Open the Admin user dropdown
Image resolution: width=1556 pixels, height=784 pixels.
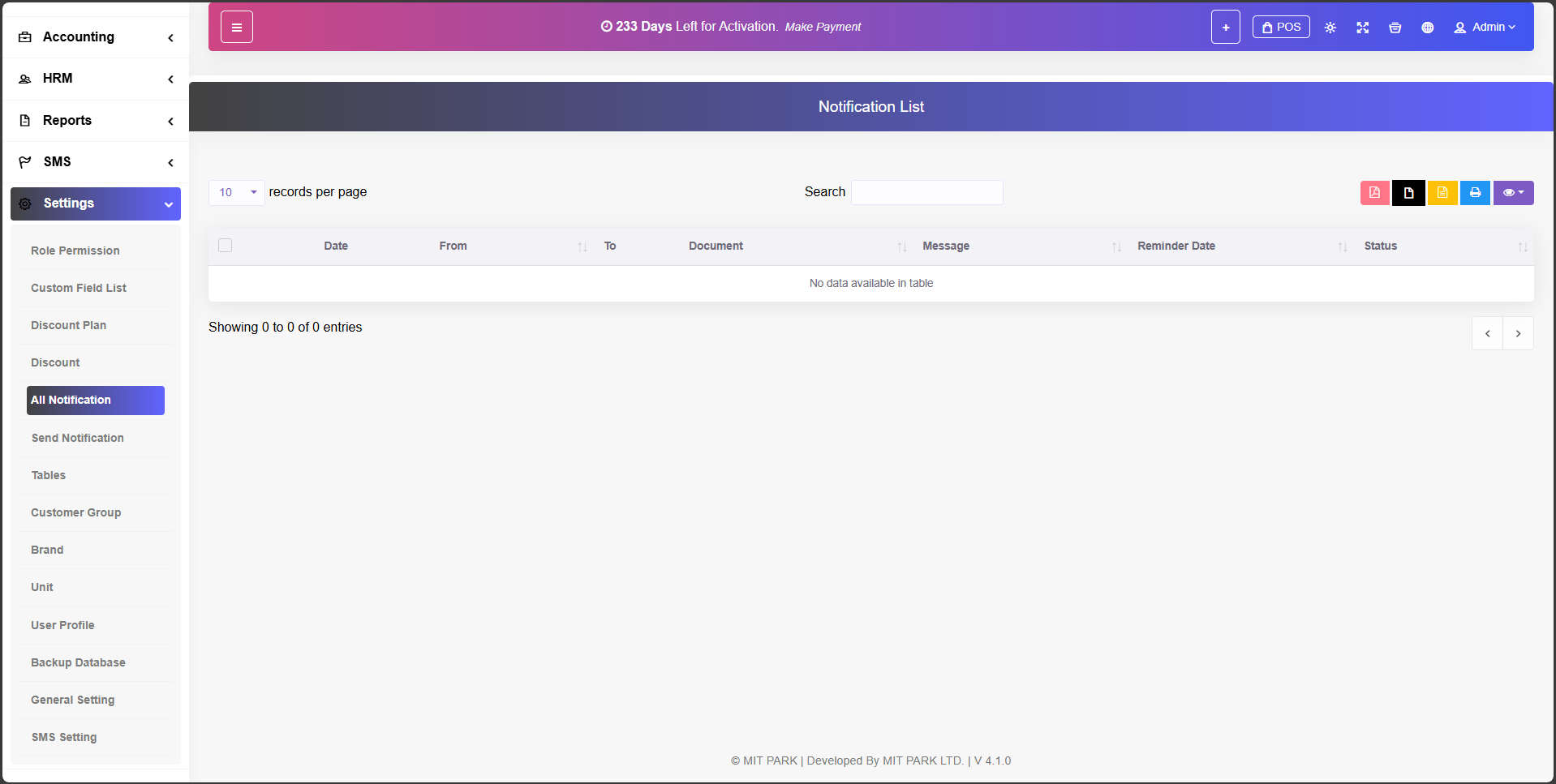1485,28
